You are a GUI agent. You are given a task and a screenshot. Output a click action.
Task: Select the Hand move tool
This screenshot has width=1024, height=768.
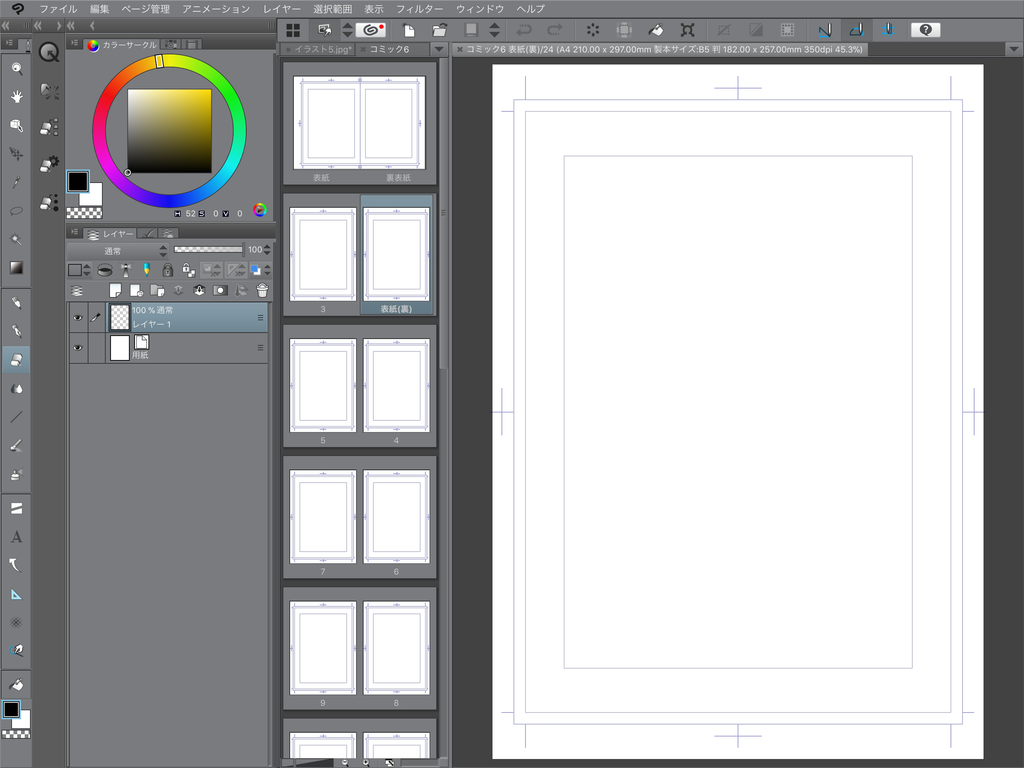[16, 97]
